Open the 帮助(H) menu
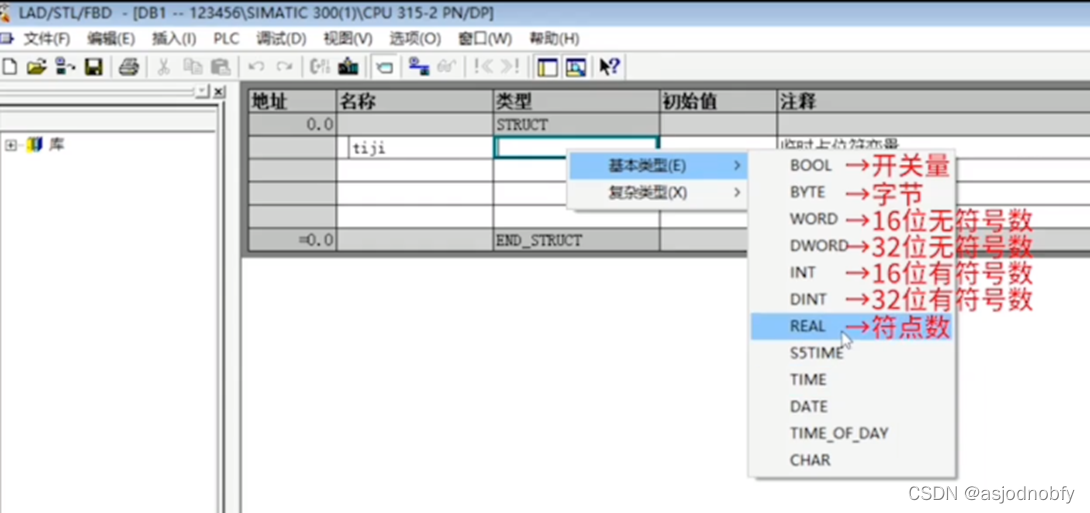1090x513 pixels. tap(554, 38)
